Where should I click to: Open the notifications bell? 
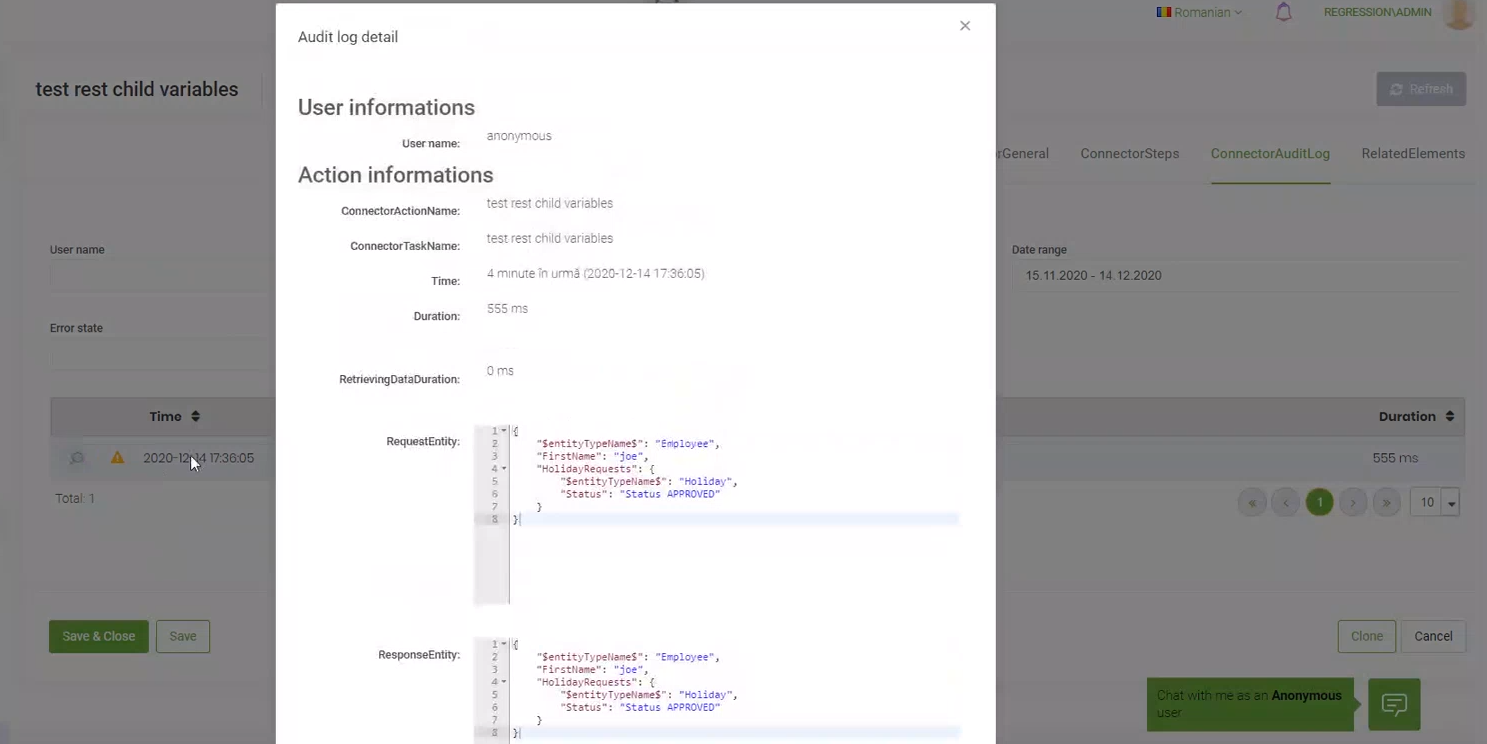coord(1283,13)
